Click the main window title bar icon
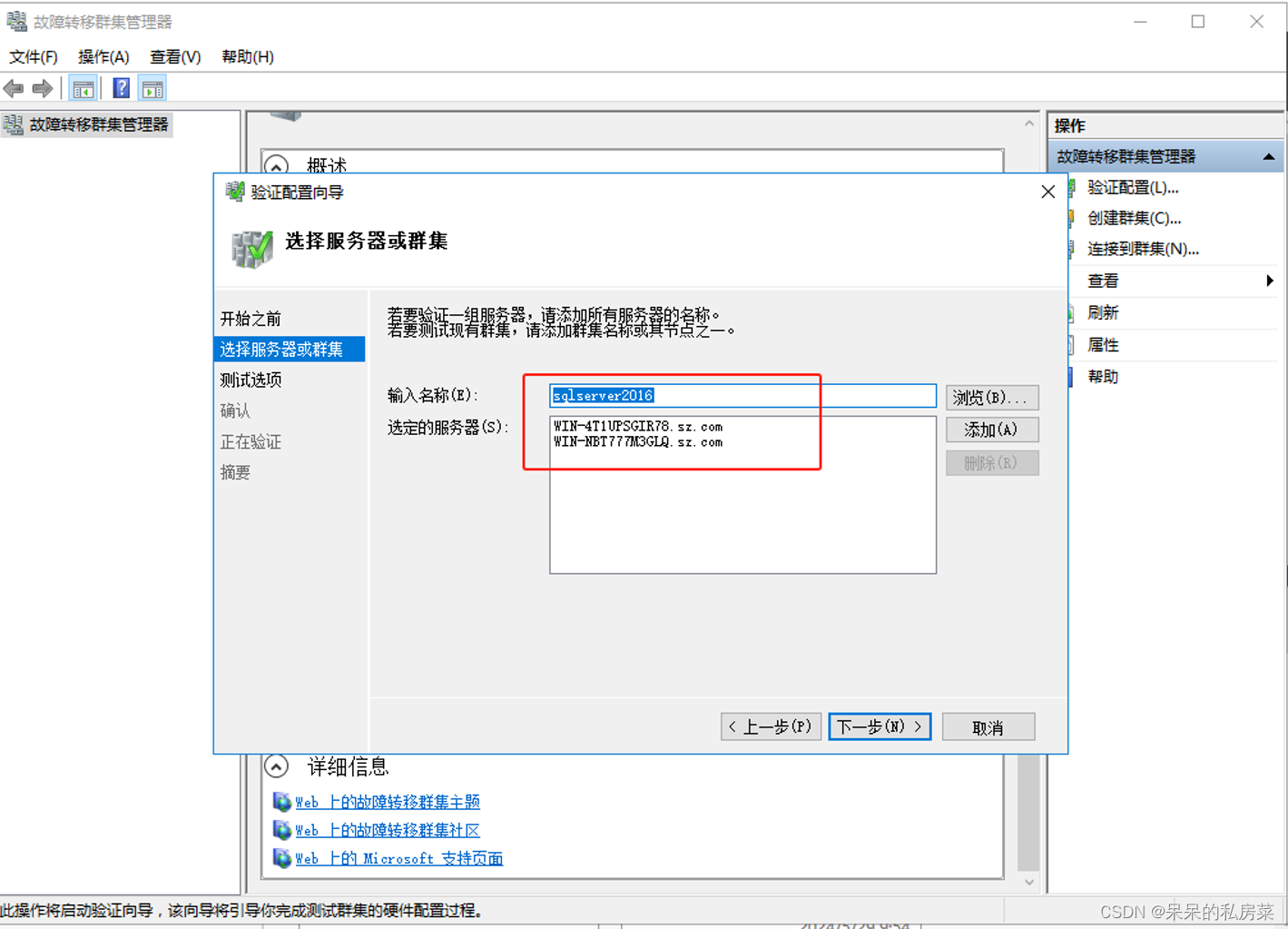Image resolution: width=1288 pixels, height=929 pixels. click(x=16, y=21)
